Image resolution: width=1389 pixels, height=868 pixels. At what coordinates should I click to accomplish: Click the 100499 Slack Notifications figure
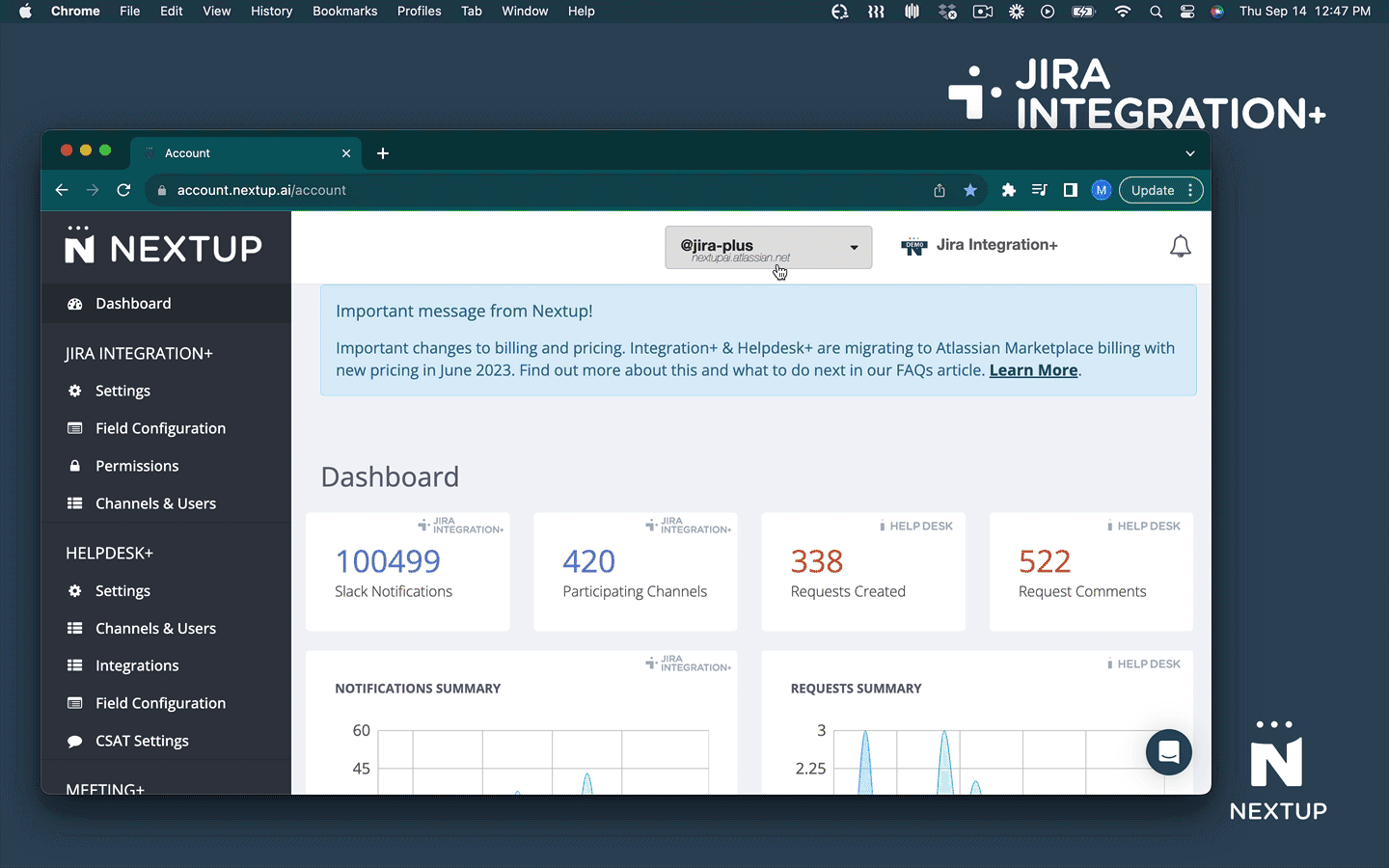pos(388,561)
